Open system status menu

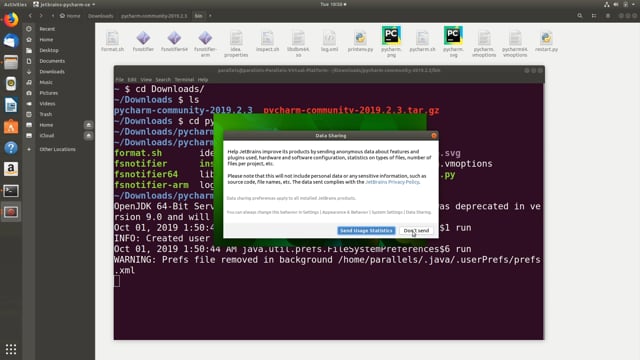tap(620, 4)
